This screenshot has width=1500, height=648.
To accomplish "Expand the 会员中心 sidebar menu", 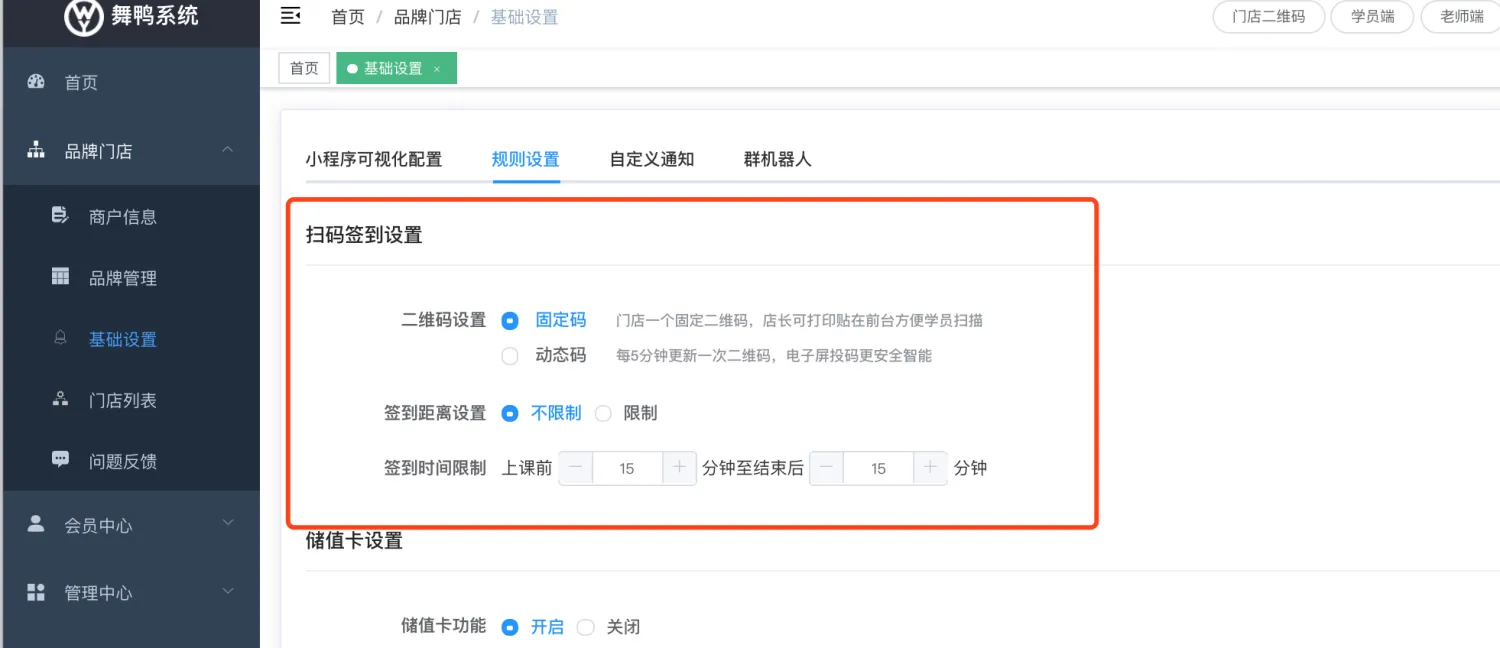I will point(228,523).
